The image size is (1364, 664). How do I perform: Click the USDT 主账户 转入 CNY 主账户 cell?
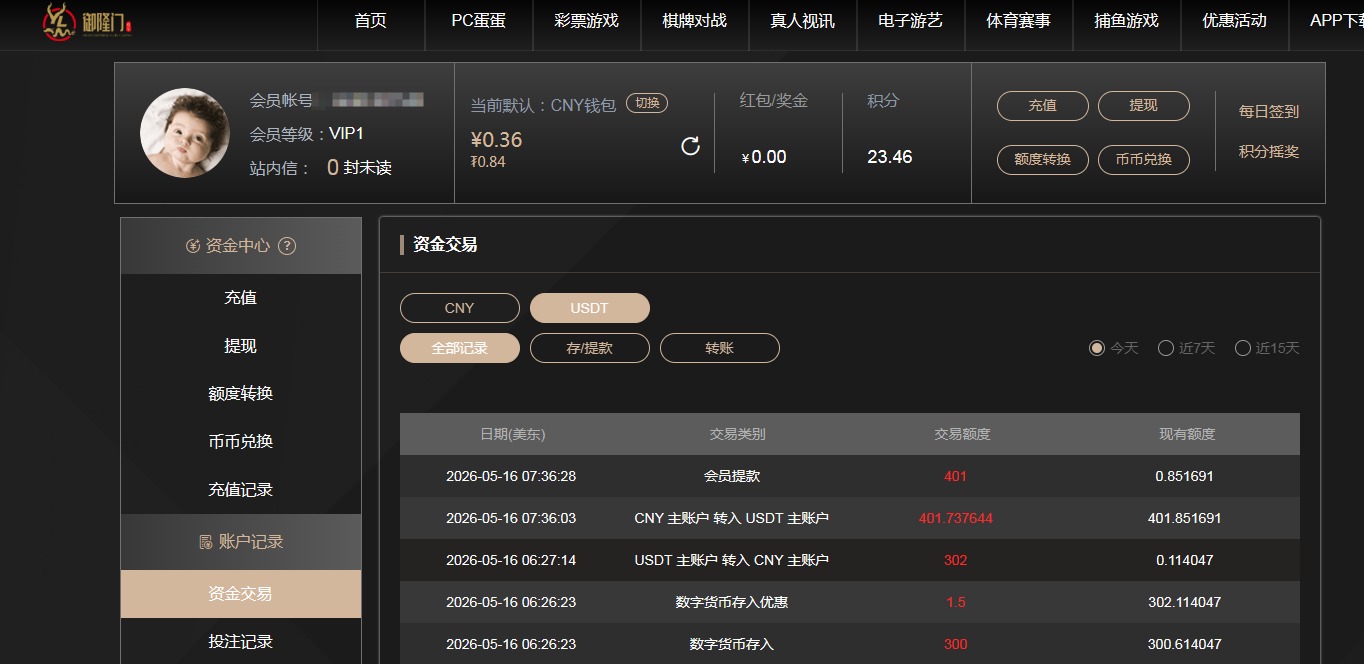732,560
